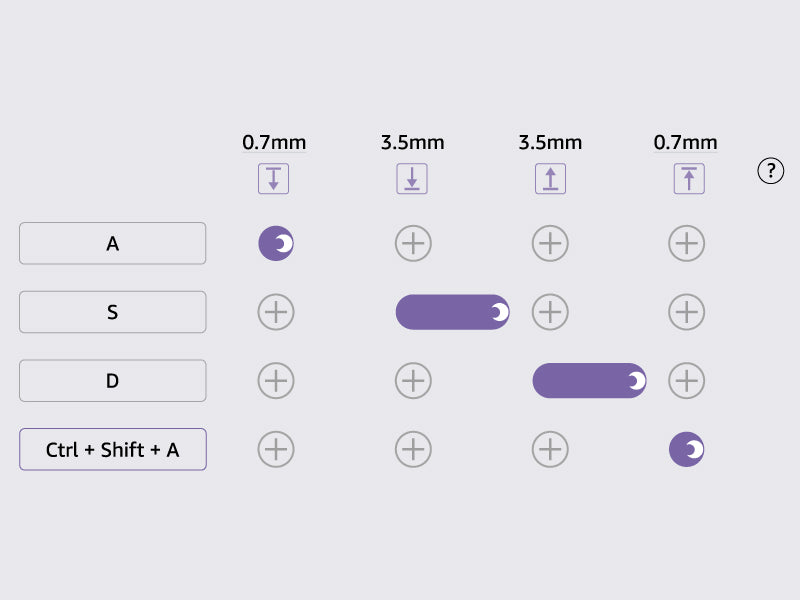Select the last 0.7mm full release icon
Viewport: 800px width, 600px height.
click(x=687, y=178)
